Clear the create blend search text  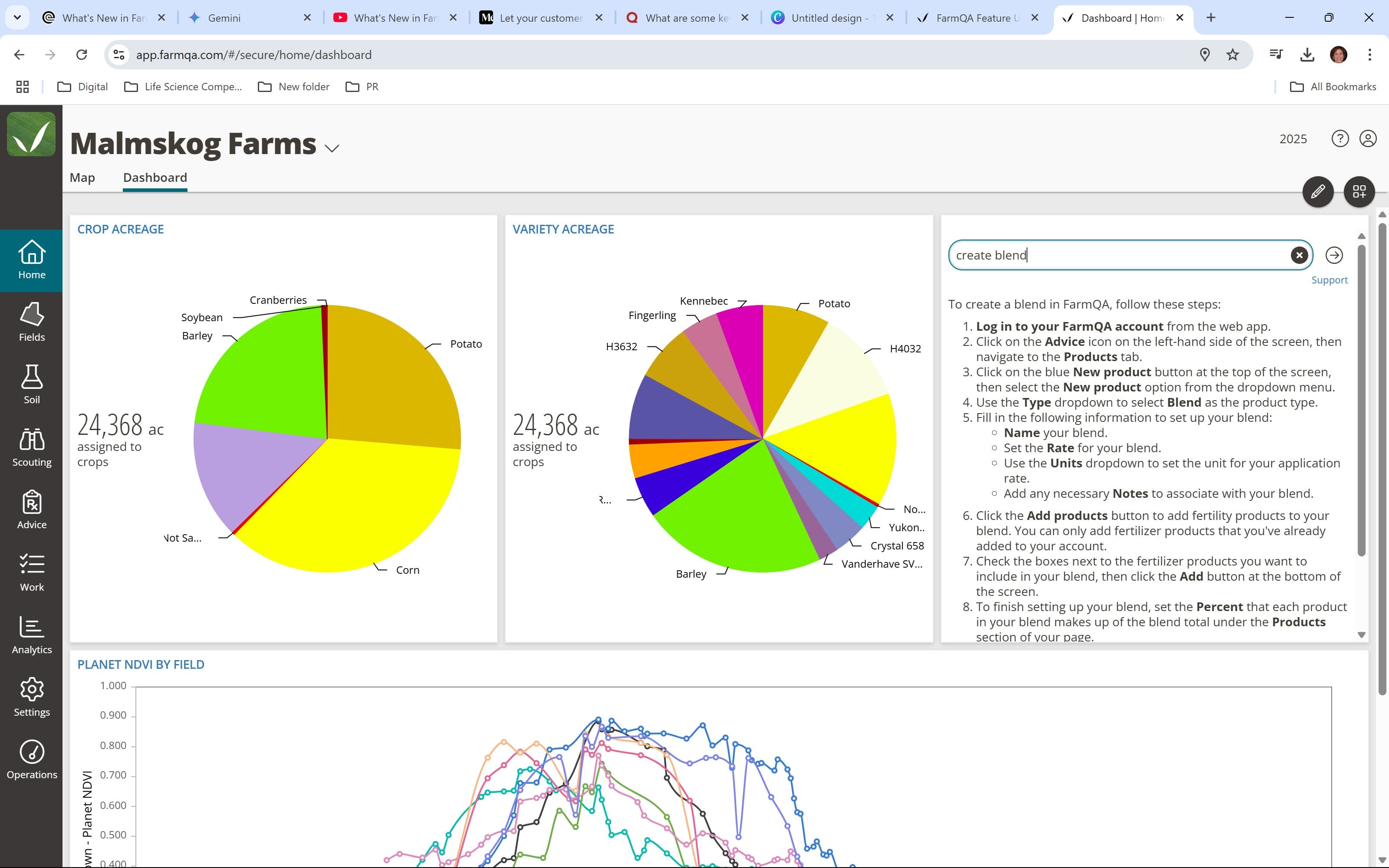point(1299,256)
